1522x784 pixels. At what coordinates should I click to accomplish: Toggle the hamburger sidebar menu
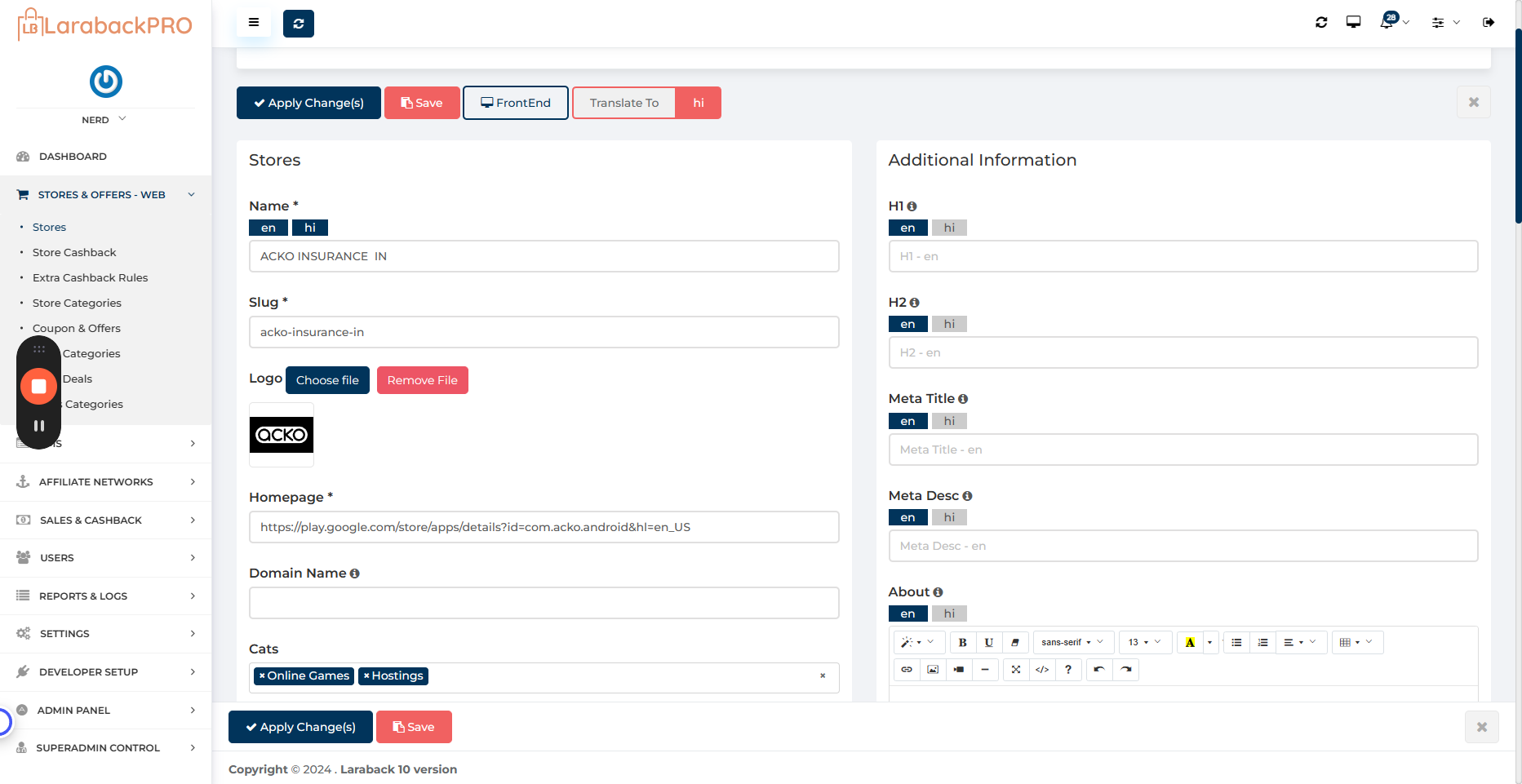click(254, 23)
